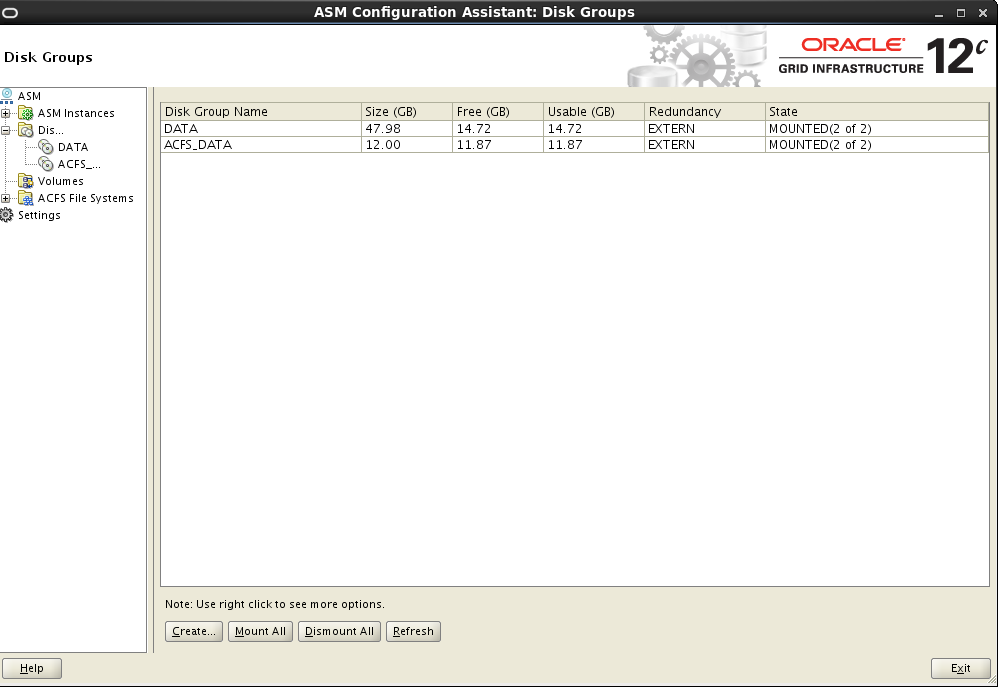Viewport: 1004px width, 688px height.
Task: Click the Volumes folder icon
Action: (x=26, y=181)
